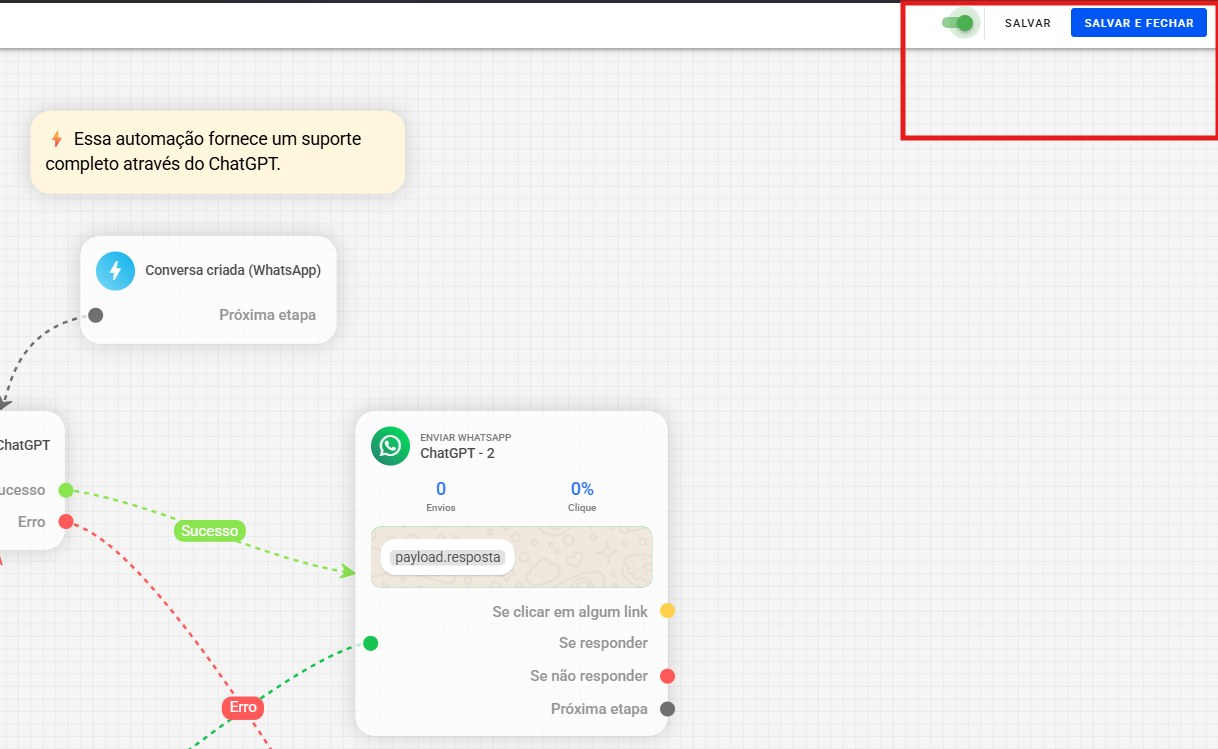This screenshot has height=749, width=1218.
Task: Click the green Sucesso output connector dot
Action: click(66, 490)
